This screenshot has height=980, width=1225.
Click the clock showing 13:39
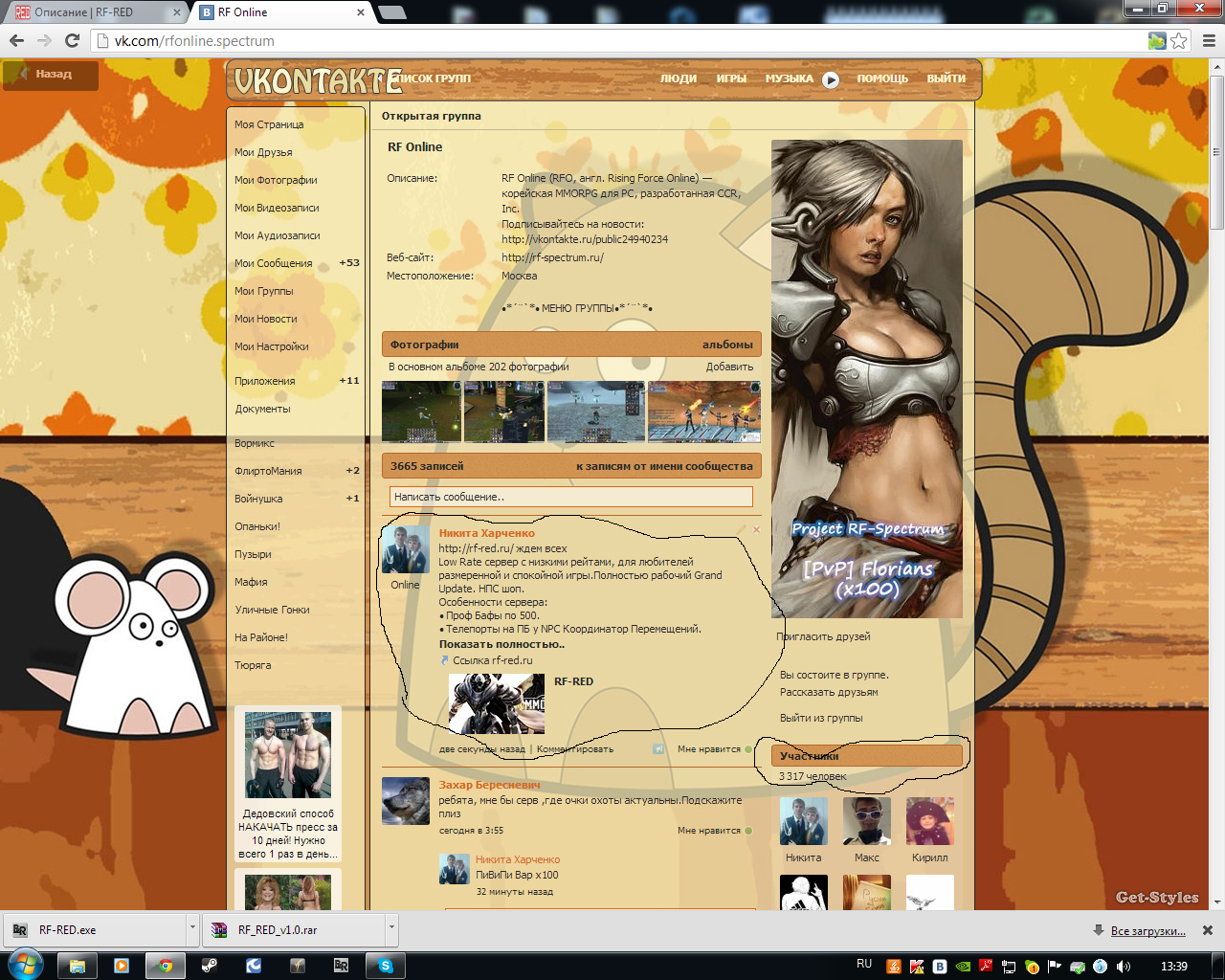point(1173,966)
